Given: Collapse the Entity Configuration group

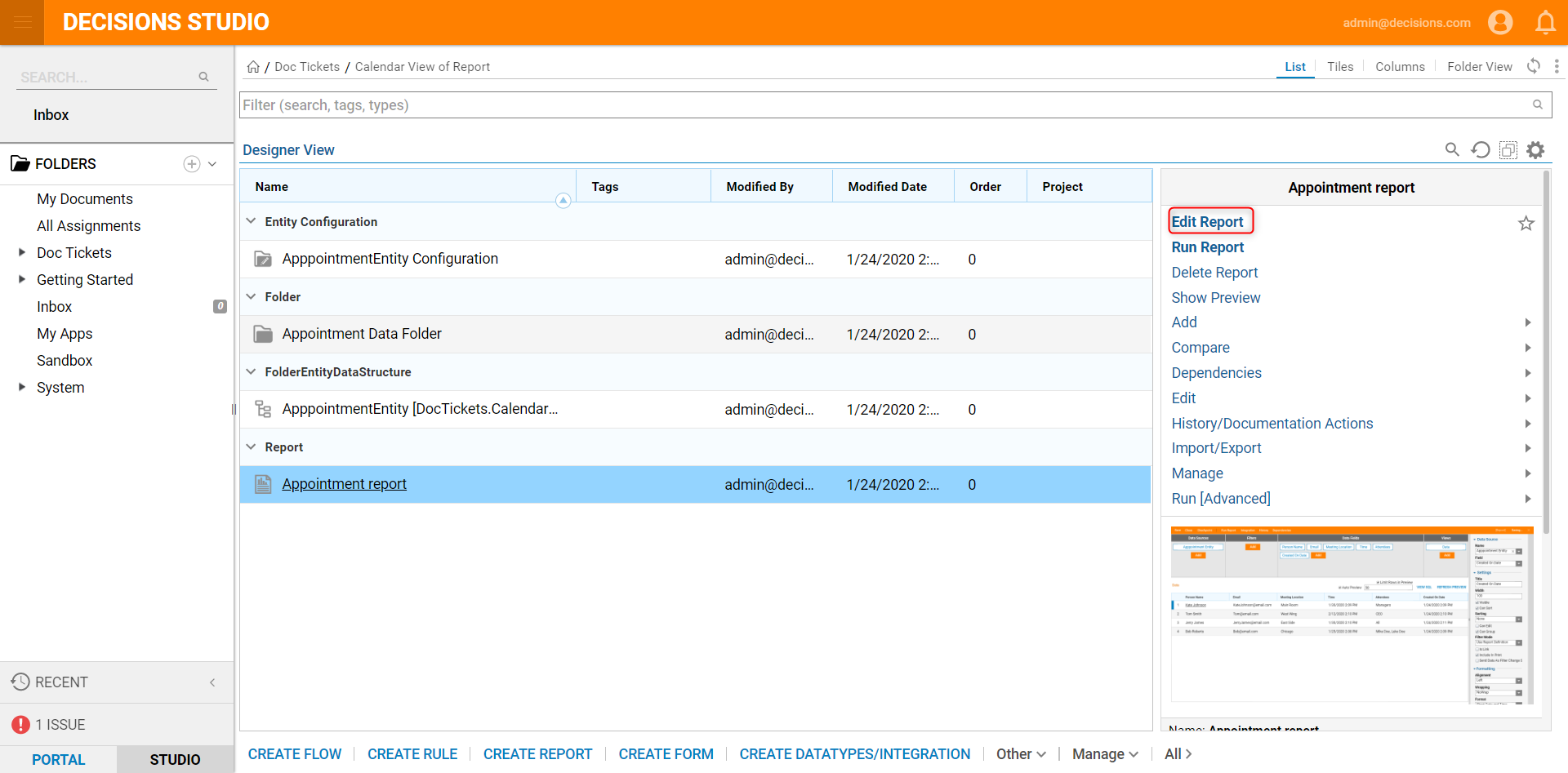Looking at the screenshot, I should pos(252,221).
